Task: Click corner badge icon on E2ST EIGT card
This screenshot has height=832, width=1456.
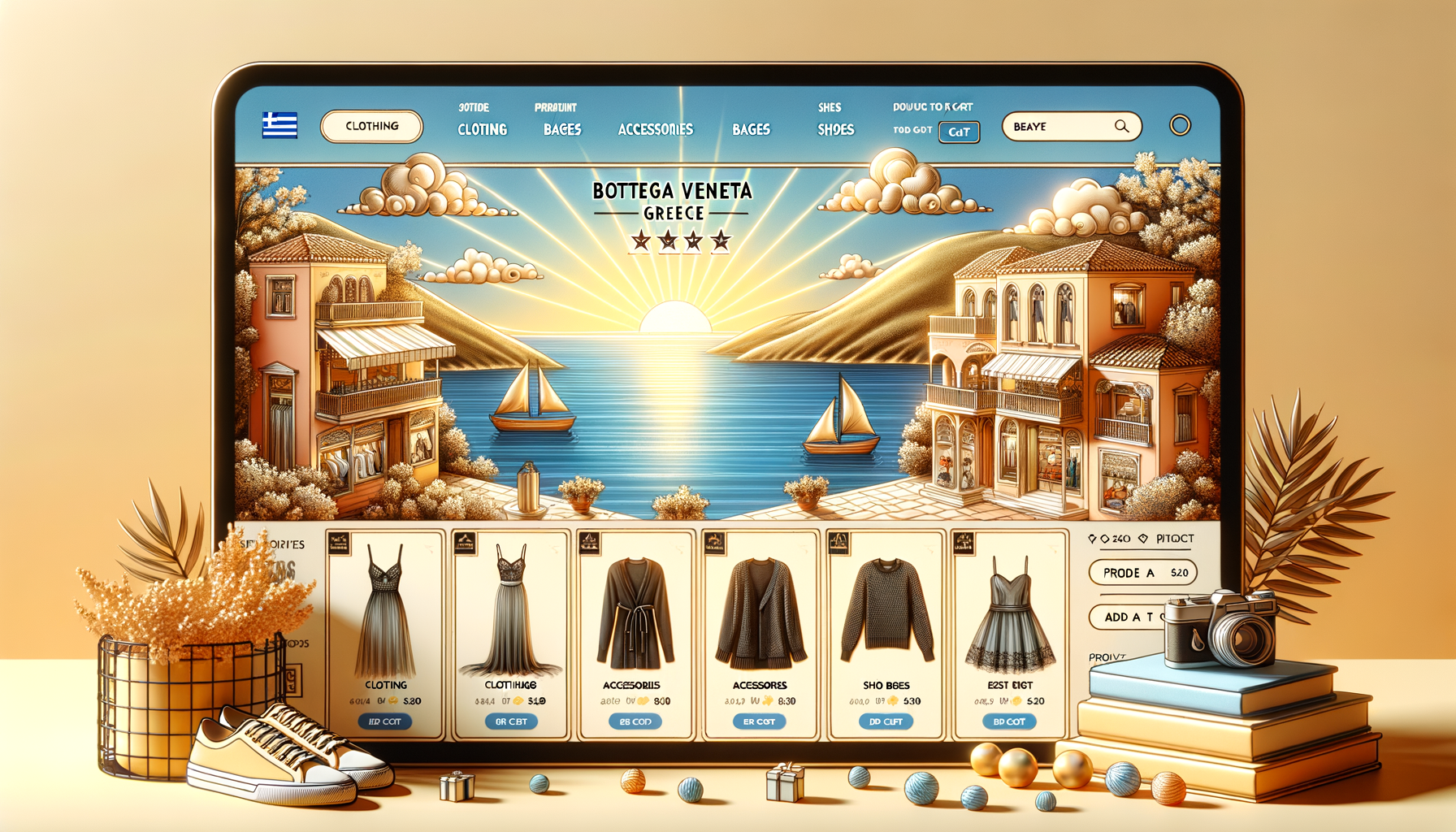Action: 963,543
